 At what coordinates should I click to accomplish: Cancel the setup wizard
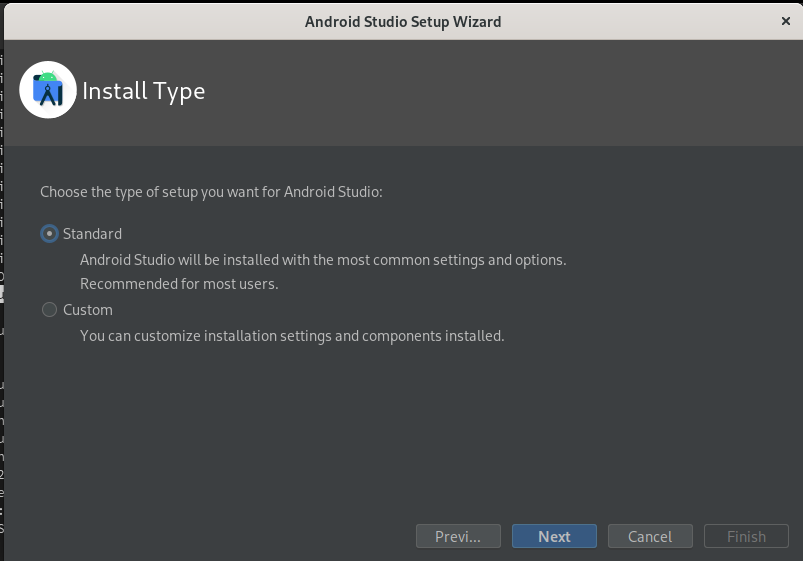[x=650, y=536]
